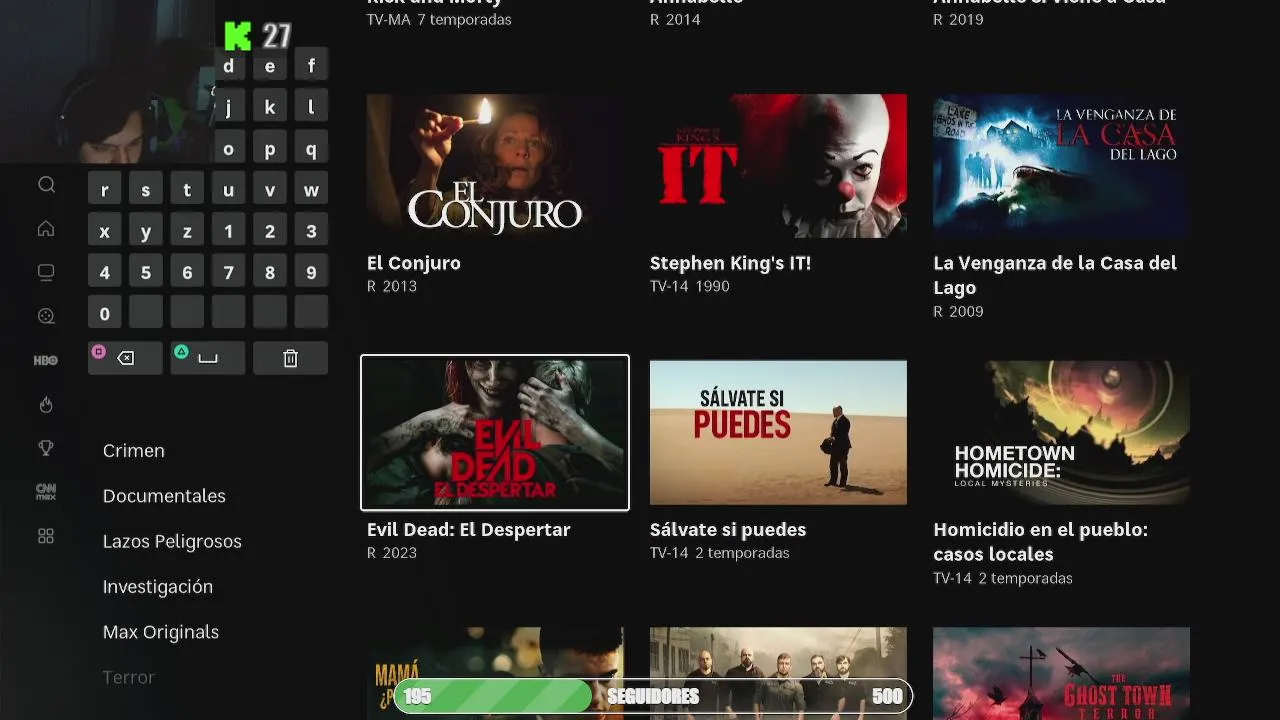Image resolution: width=1280 pixels, height=720 pixels.
Task: Open the trending flame icon
Action: click(46, 404)
